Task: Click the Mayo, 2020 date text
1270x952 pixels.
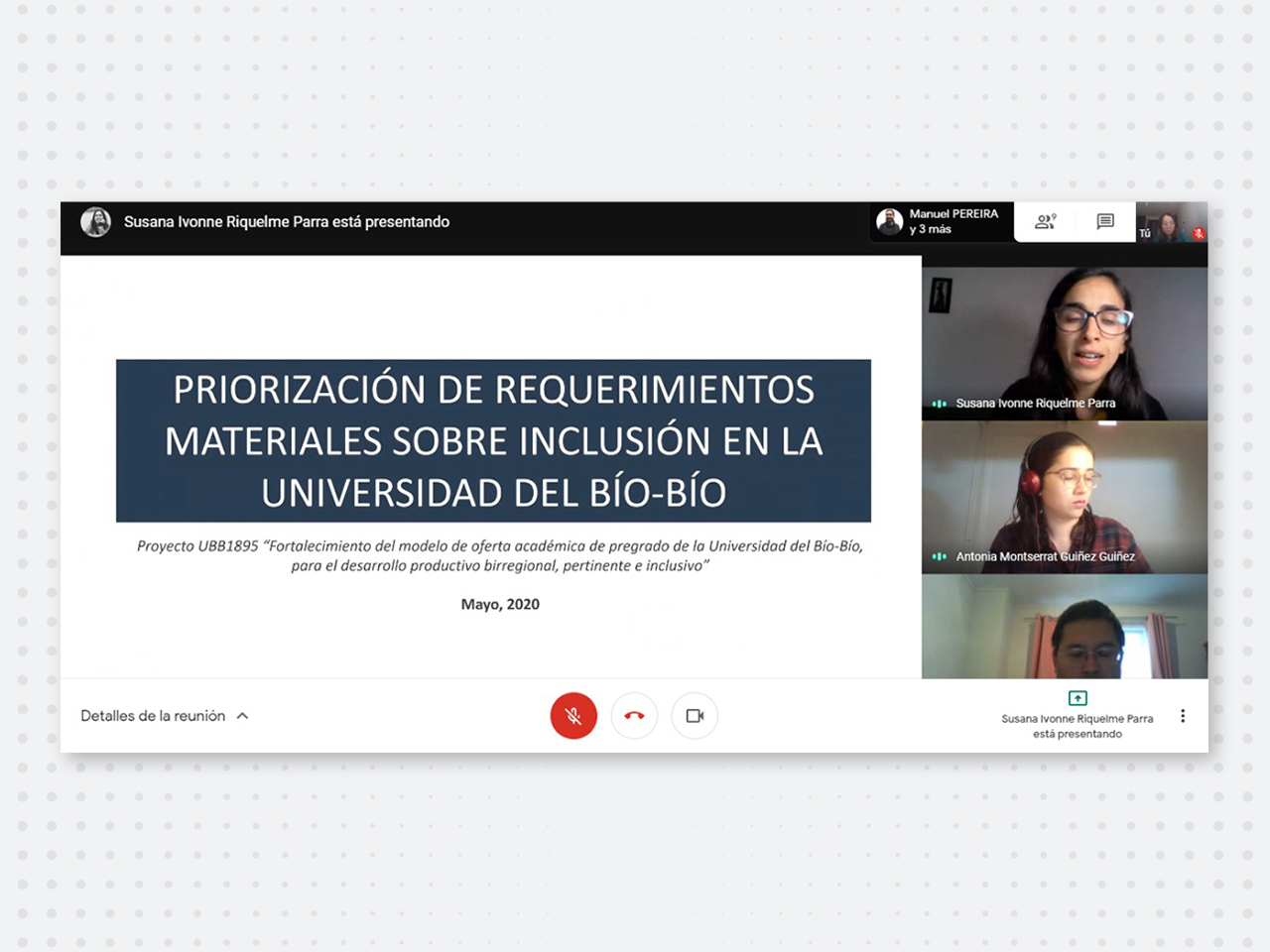Action: click(500, 604)
